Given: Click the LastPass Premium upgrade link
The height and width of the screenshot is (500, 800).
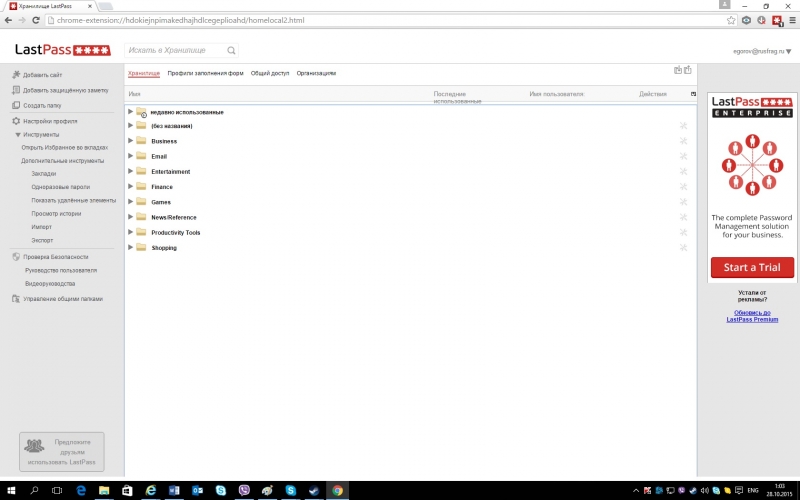Looking at the screenshot, I should [x=752, y=316].
